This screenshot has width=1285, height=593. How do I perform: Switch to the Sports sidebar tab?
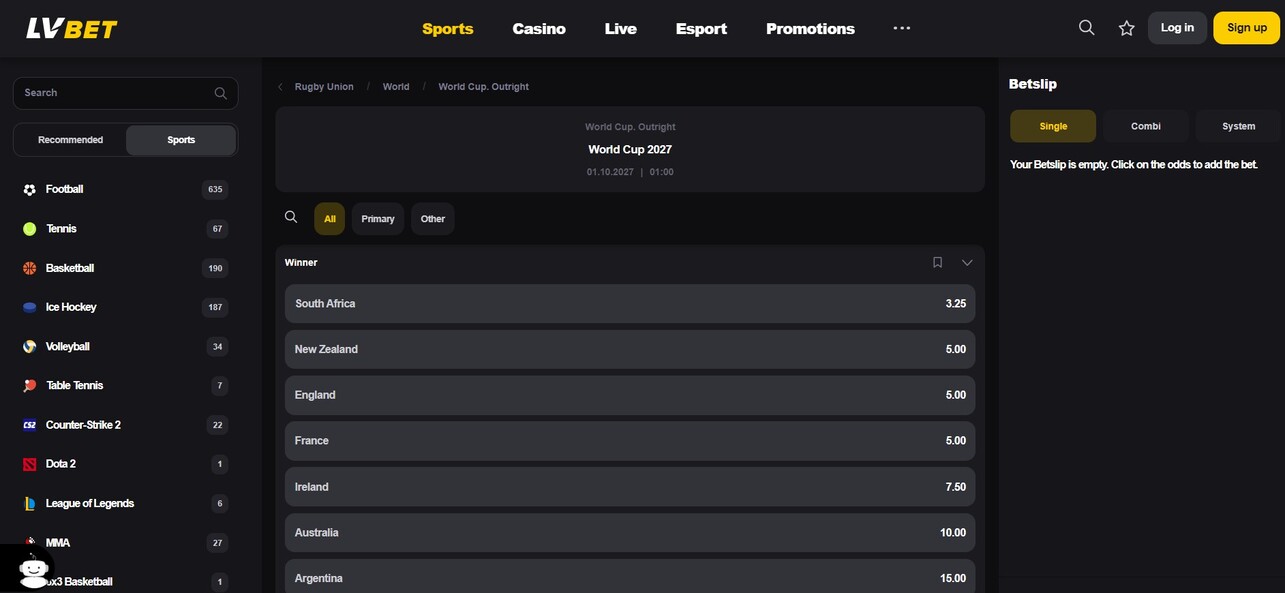pos(180,139)
